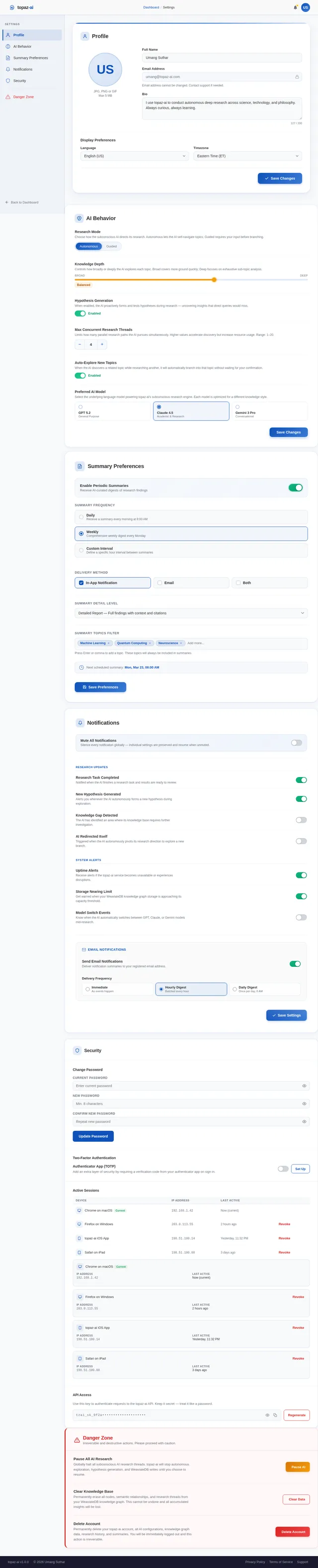Reveal the API key with eye icon
Viewport: 318px width, 1568px height.
pyautogui.click(x=267, y=1414)
